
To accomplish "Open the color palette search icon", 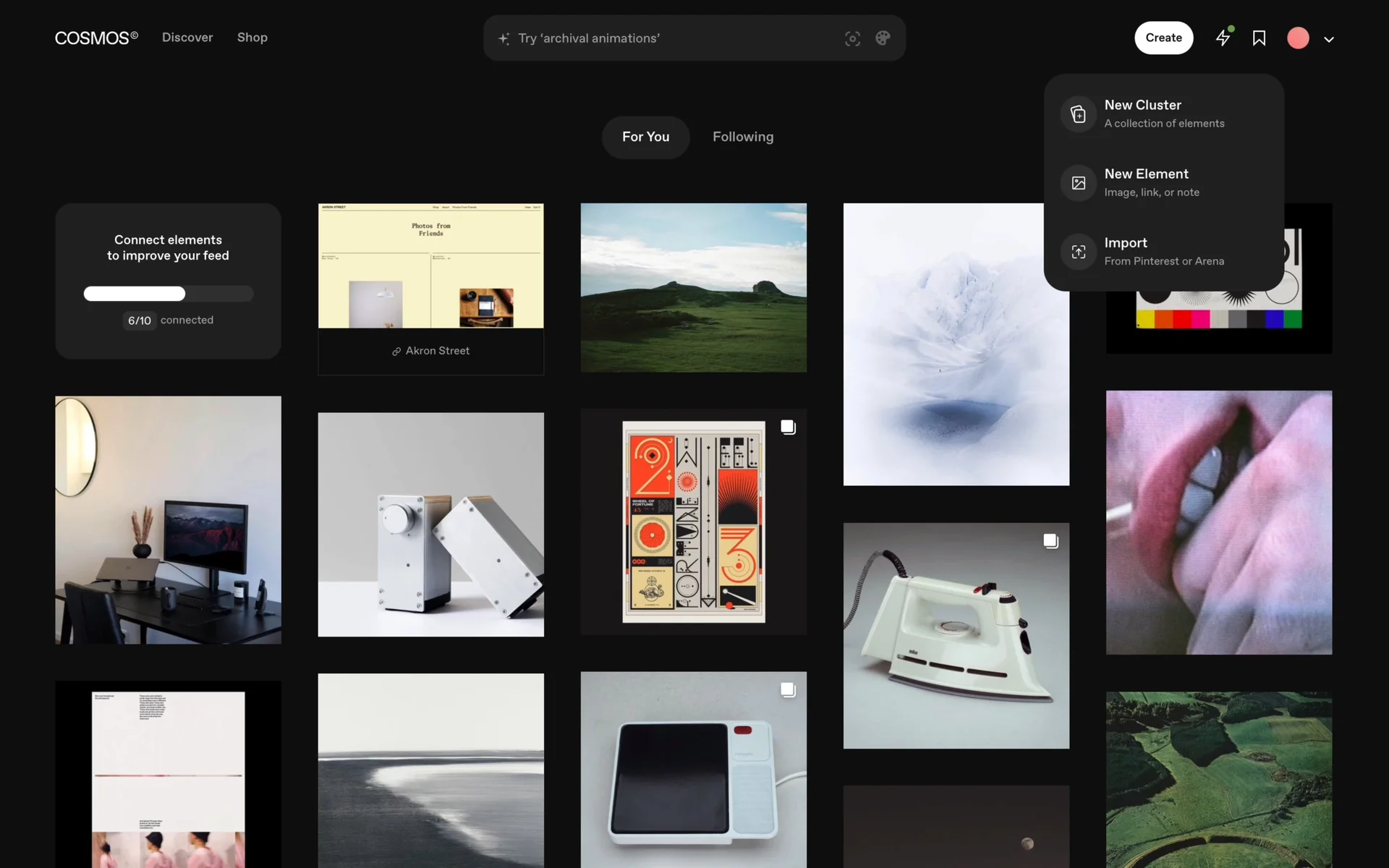I will pos(883,38).
